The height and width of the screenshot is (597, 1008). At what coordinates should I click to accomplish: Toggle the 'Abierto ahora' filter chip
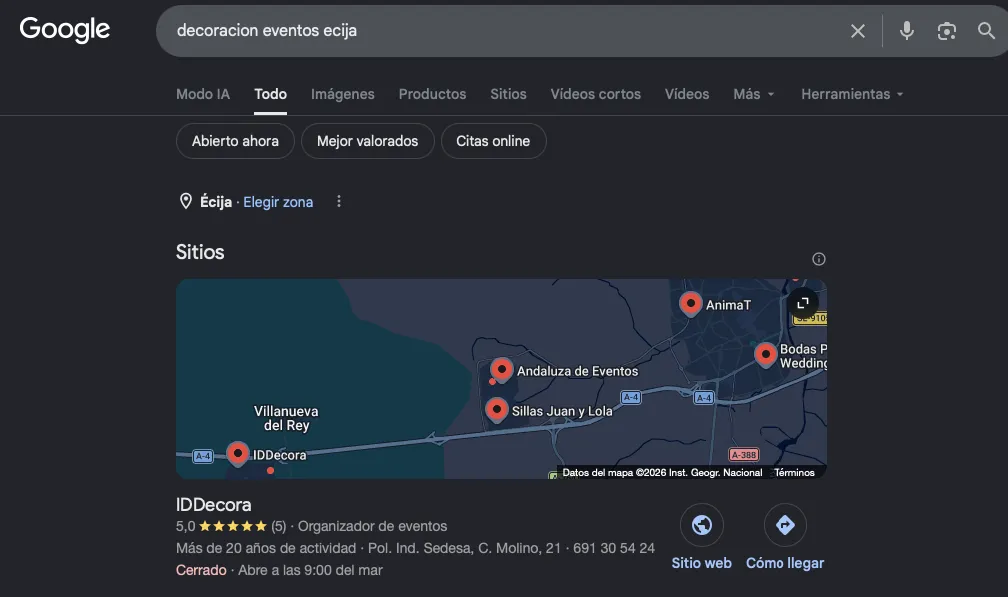point(235,141)
